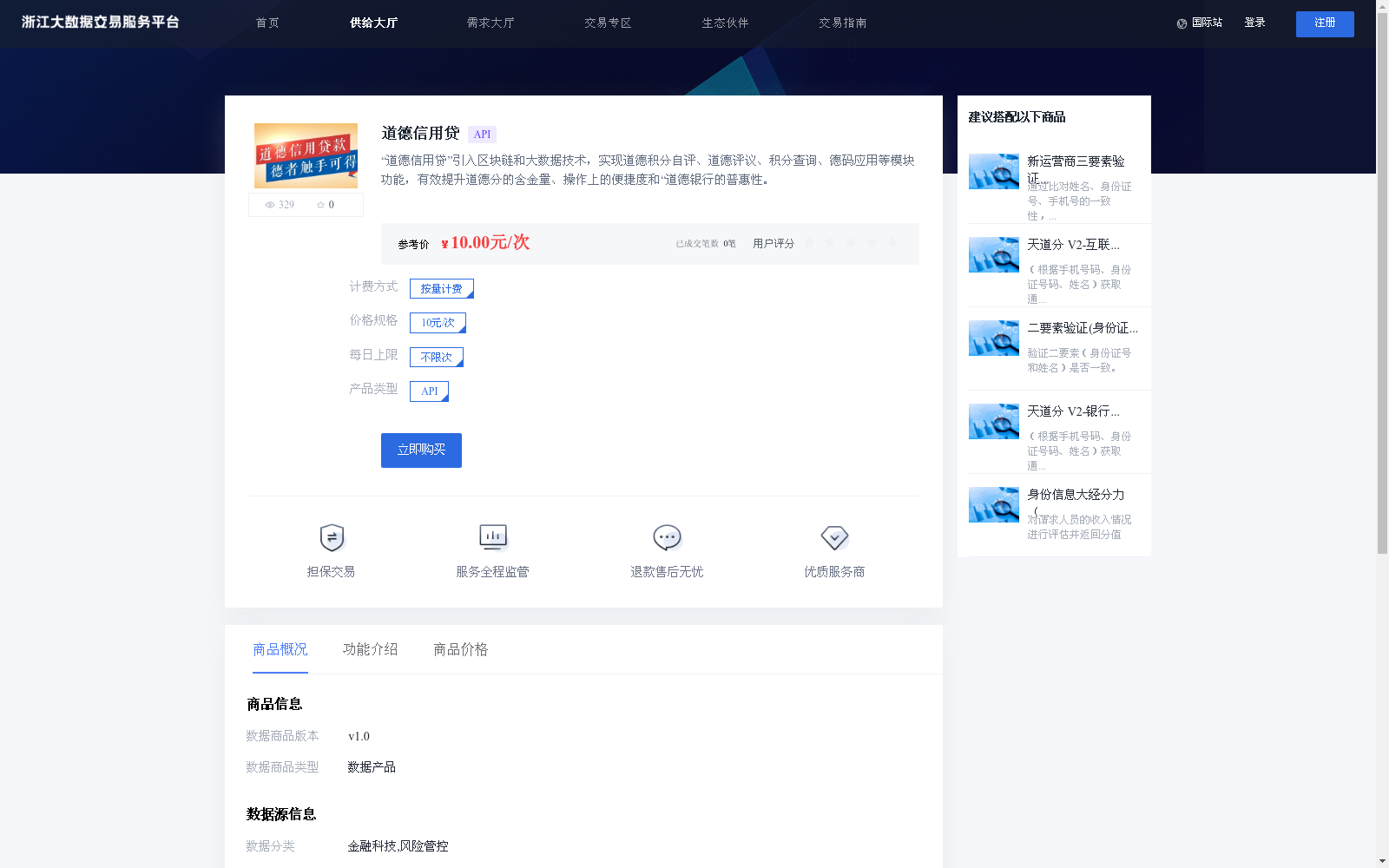Click scrollbar down arrow
This screenshot has width=1389, height=868.
point(1382,861)
